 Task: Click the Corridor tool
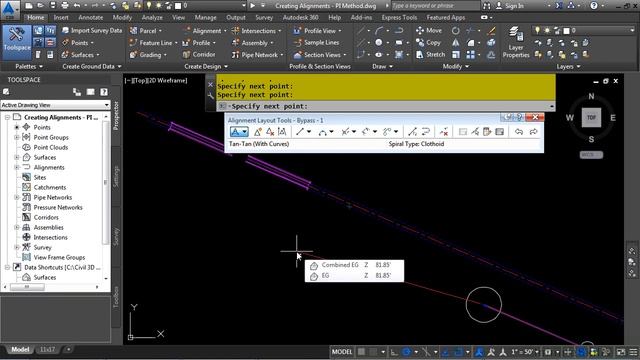pyautogui.click(x=199, y=54)
